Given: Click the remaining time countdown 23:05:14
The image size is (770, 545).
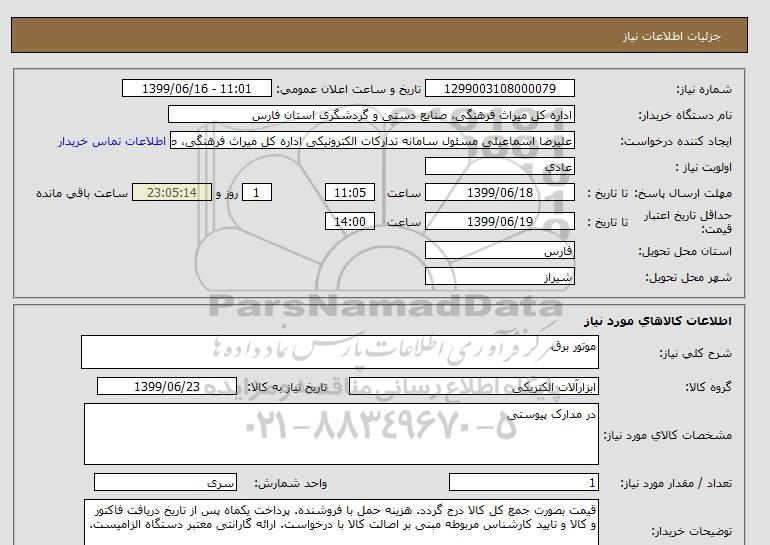Looking at the screenshot, I should 172,192.
